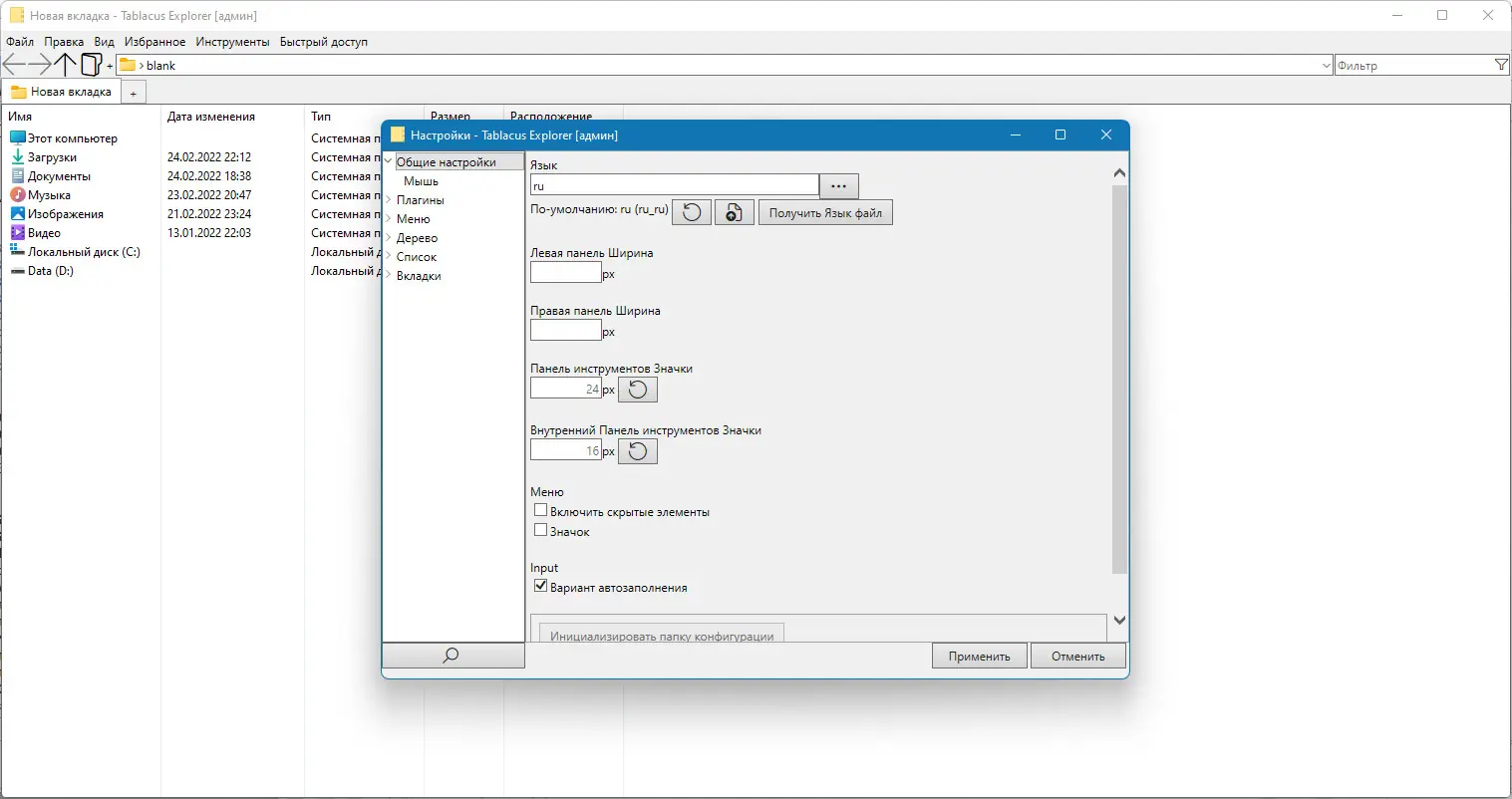1512x799 pixels.
Task: Click the small plus next to the toolbar icons
Action: pyautogui.click(x=110, y=66)
